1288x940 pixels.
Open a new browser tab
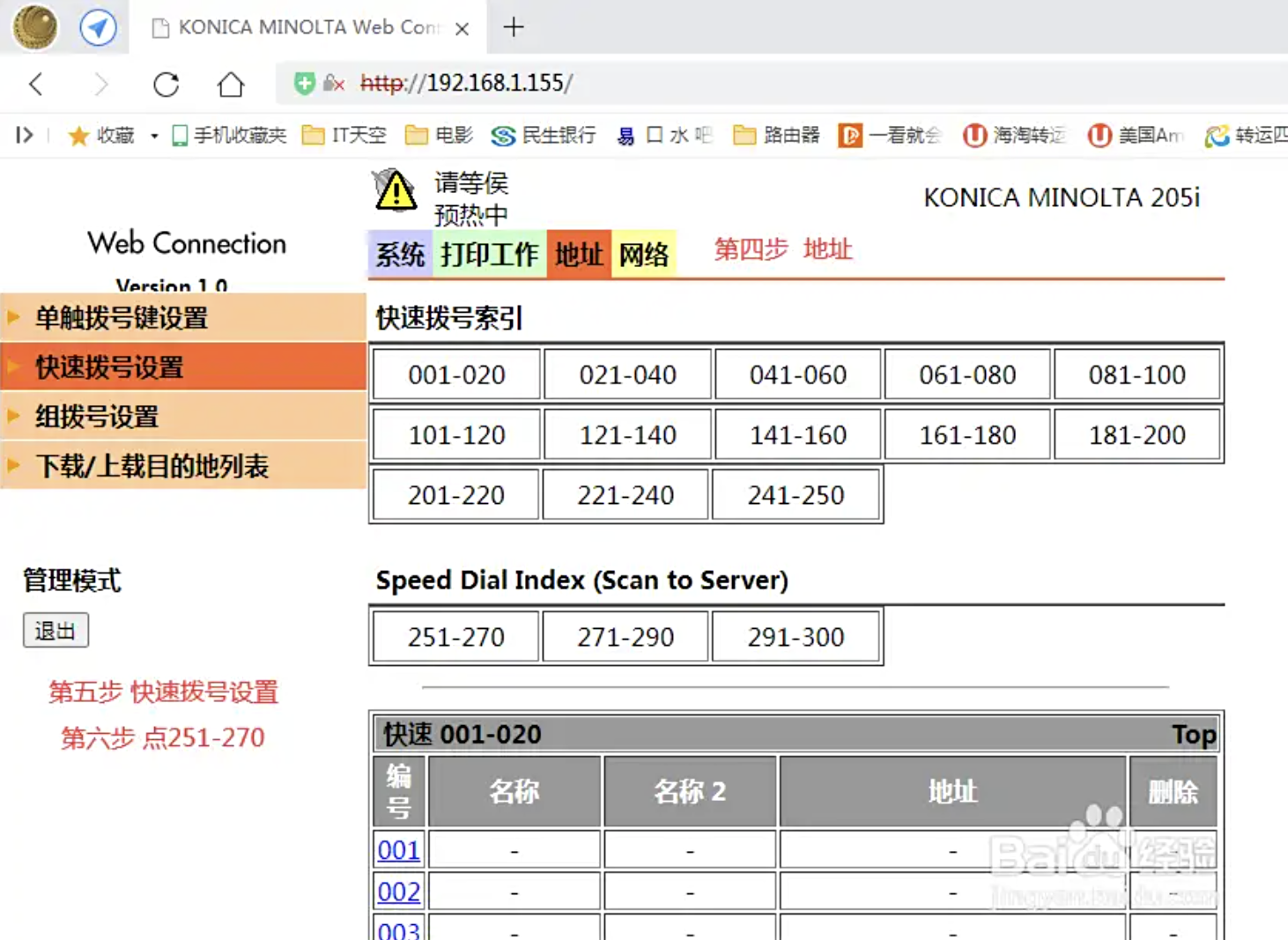514,27
